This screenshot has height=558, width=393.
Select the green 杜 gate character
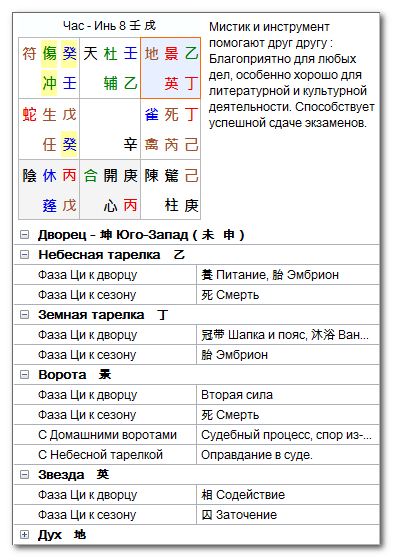110,54
